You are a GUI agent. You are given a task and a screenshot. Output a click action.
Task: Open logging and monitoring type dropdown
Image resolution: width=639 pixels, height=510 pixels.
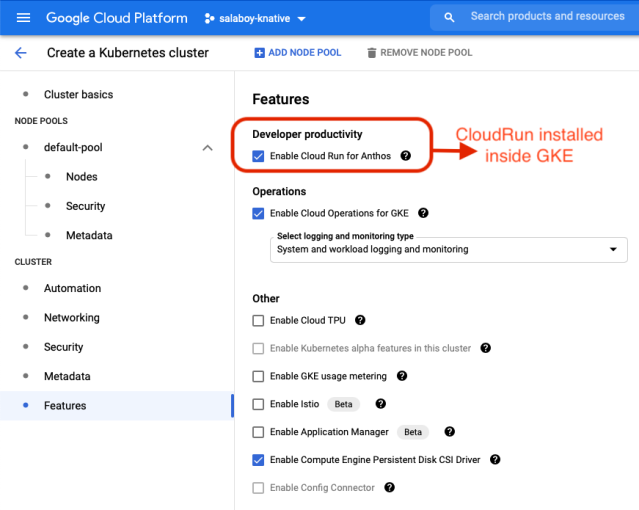point(449,249)
